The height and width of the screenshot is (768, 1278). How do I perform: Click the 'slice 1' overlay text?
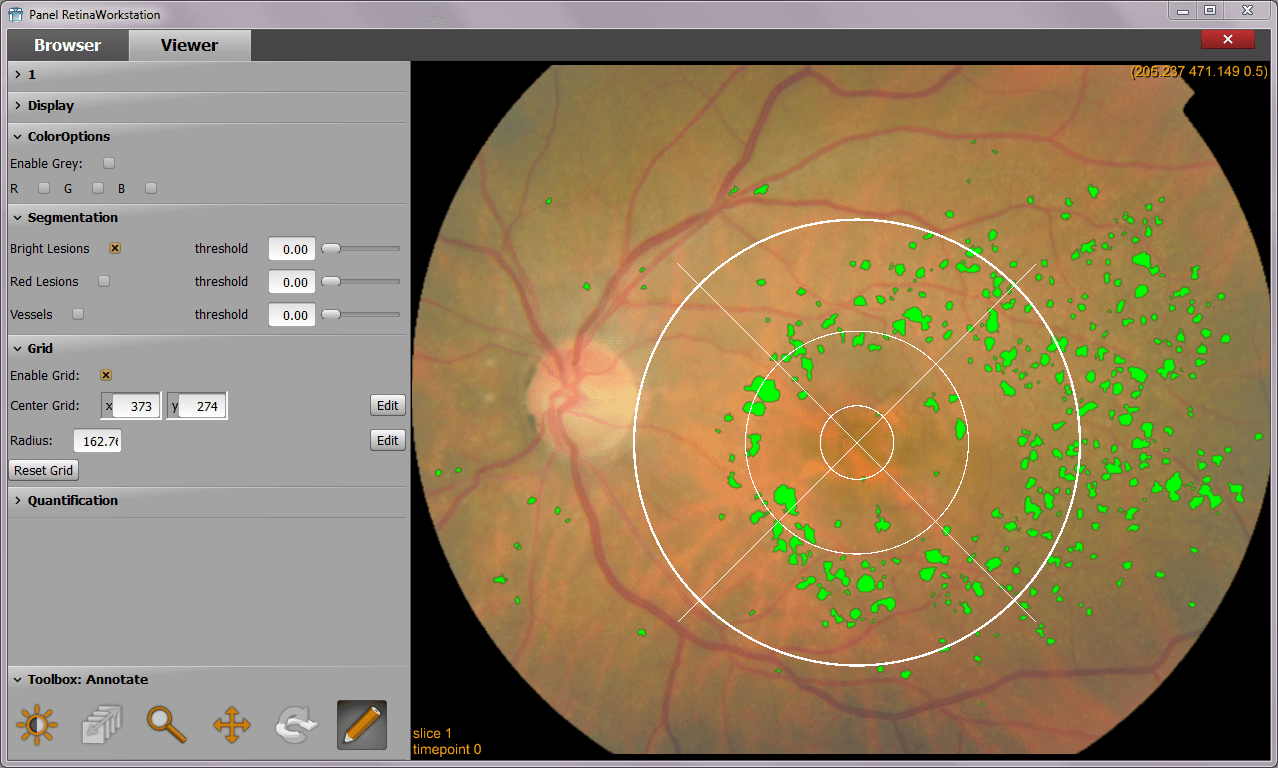point(432,734)
